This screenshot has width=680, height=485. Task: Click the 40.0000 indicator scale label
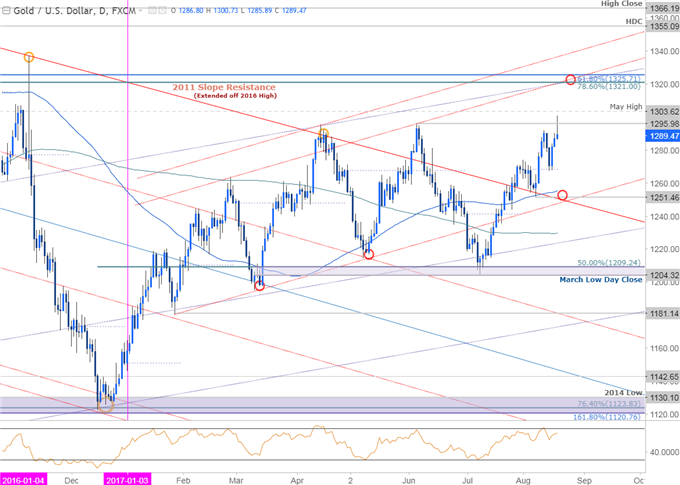click(664, 452)
